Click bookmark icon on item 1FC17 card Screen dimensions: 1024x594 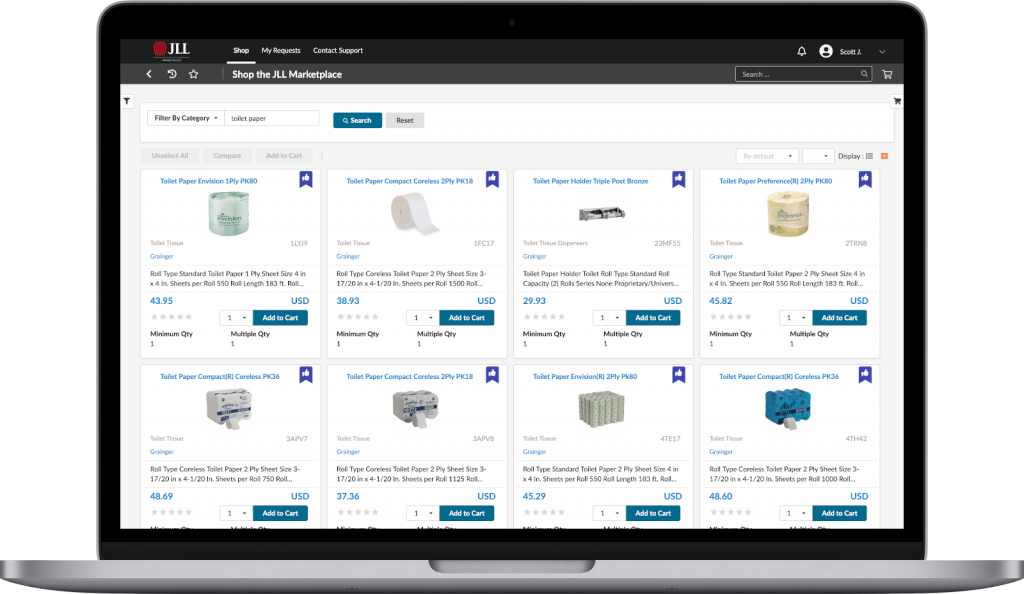(492, 179)
